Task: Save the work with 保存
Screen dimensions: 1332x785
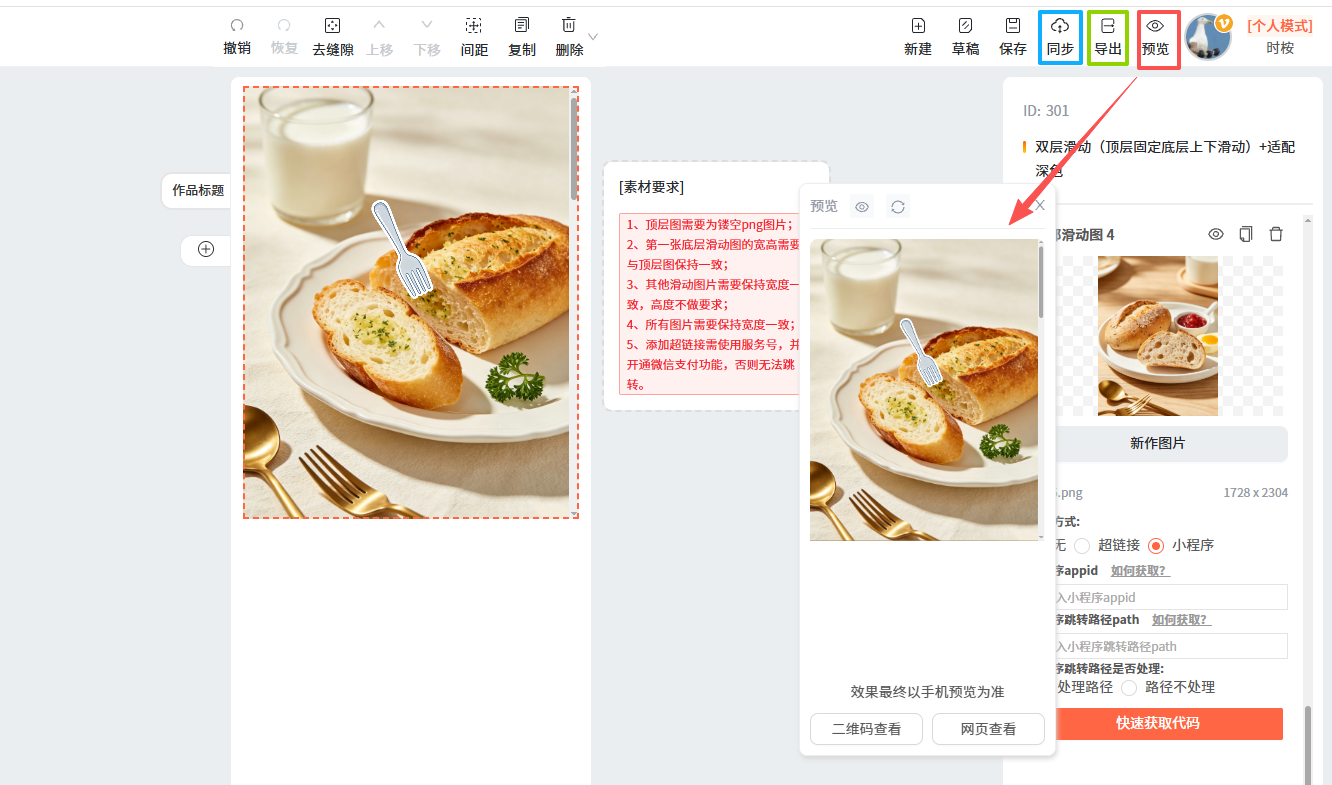Action: click(x=1013, y=37)
